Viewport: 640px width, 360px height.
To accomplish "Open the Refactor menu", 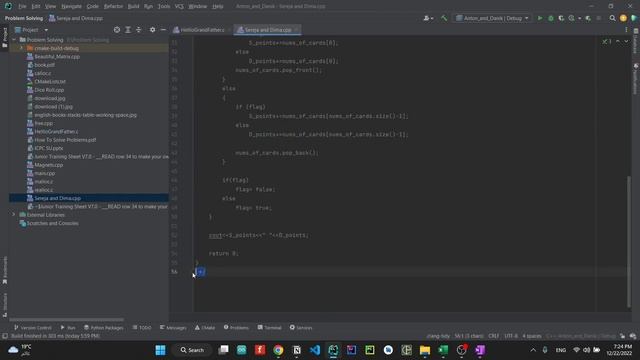I will 113,6.
